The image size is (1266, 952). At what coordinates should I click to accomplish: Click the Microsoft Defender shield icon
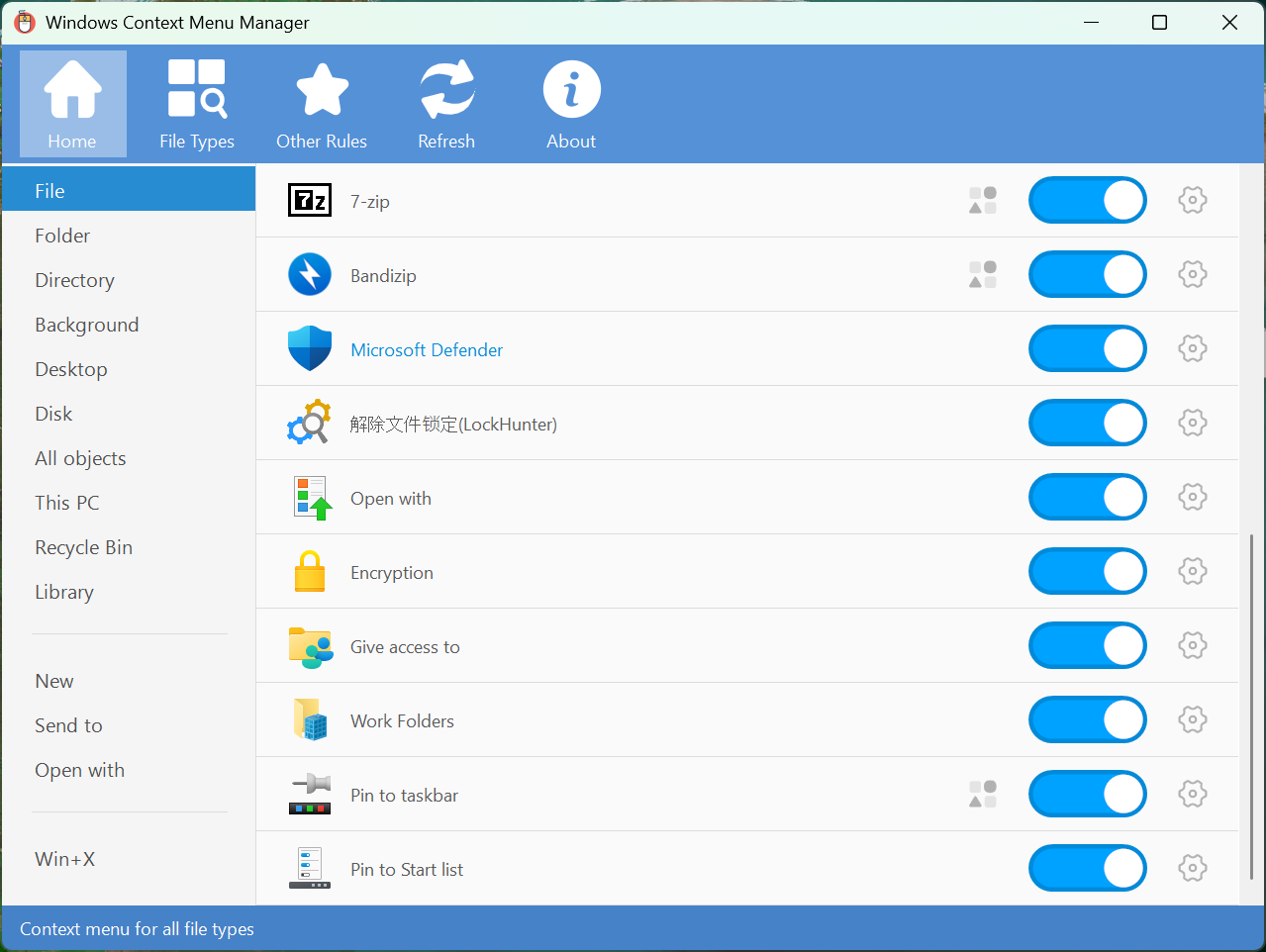point(310,348)
